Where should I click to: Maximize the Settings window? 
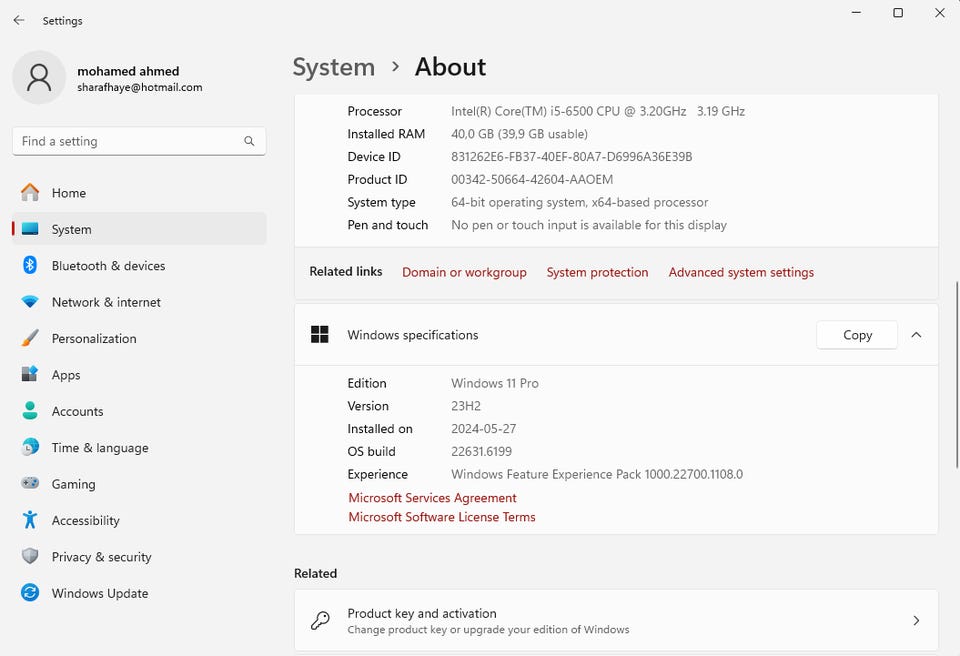pos(898,12)
